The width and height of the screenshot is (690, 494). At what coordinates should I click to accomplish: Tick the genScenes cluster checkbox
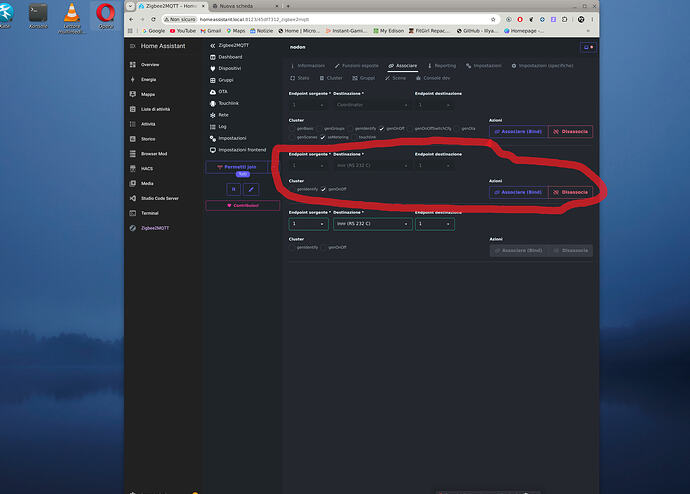[292, 138]
